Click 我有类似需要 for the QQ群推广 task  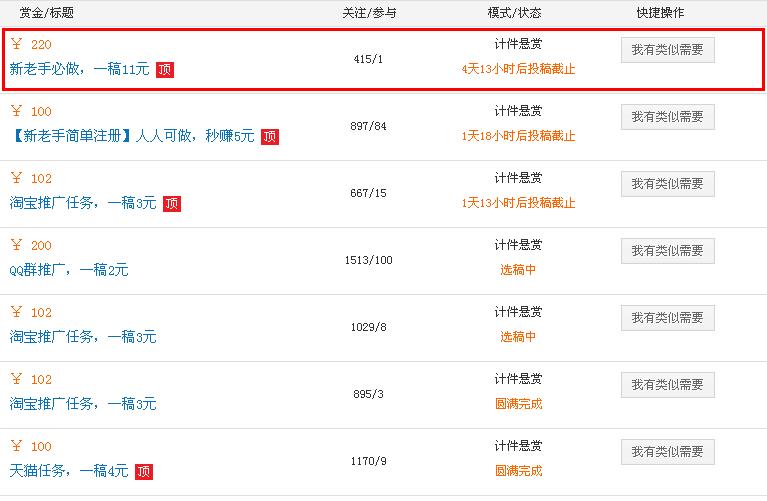coord(668,251)
